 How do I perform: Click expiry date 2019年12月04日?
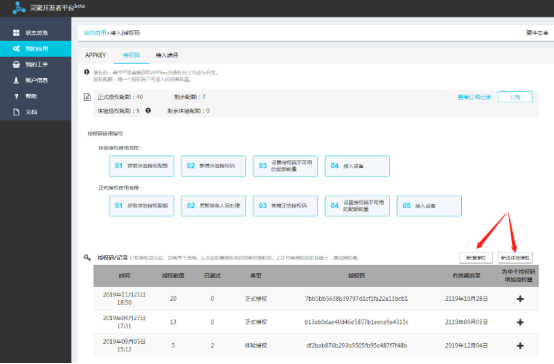(x=466, y=346)
